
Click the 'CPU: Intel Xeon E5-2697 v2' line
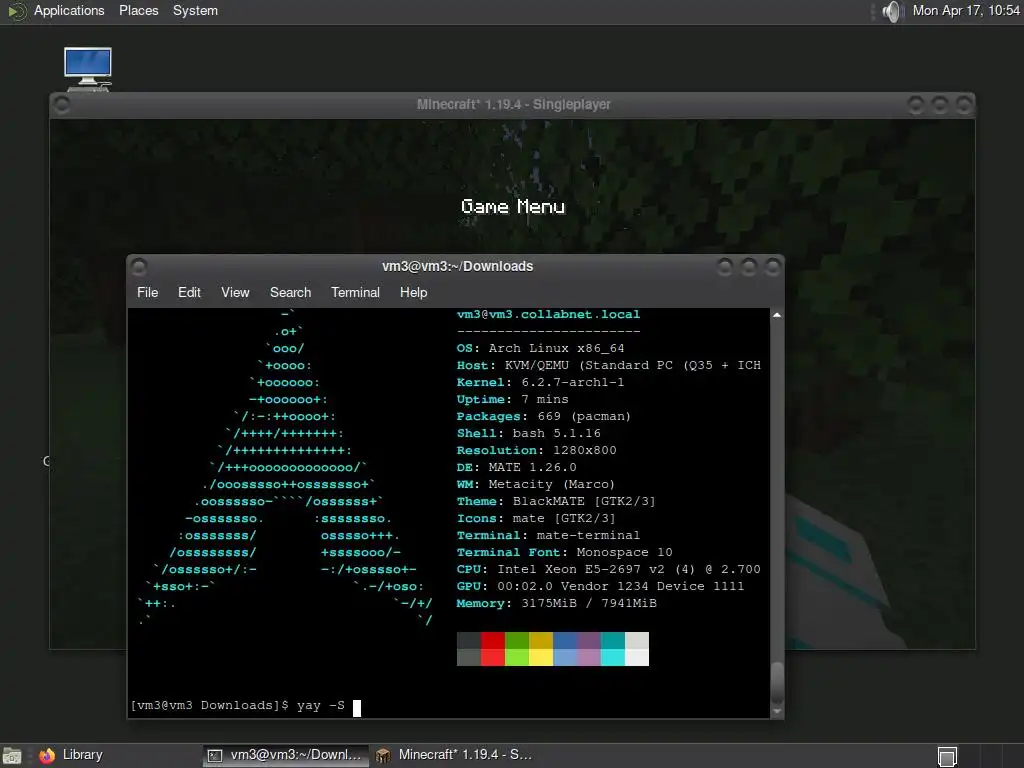point(609,569)
